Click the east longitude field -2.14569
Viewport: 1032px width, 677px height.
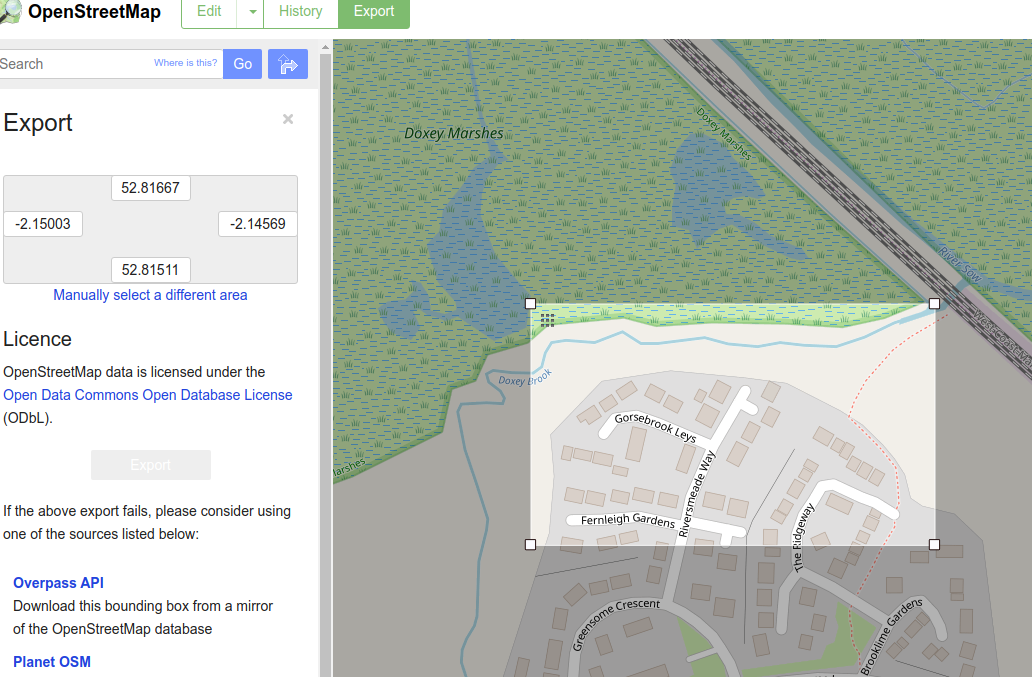click(258, 224)
